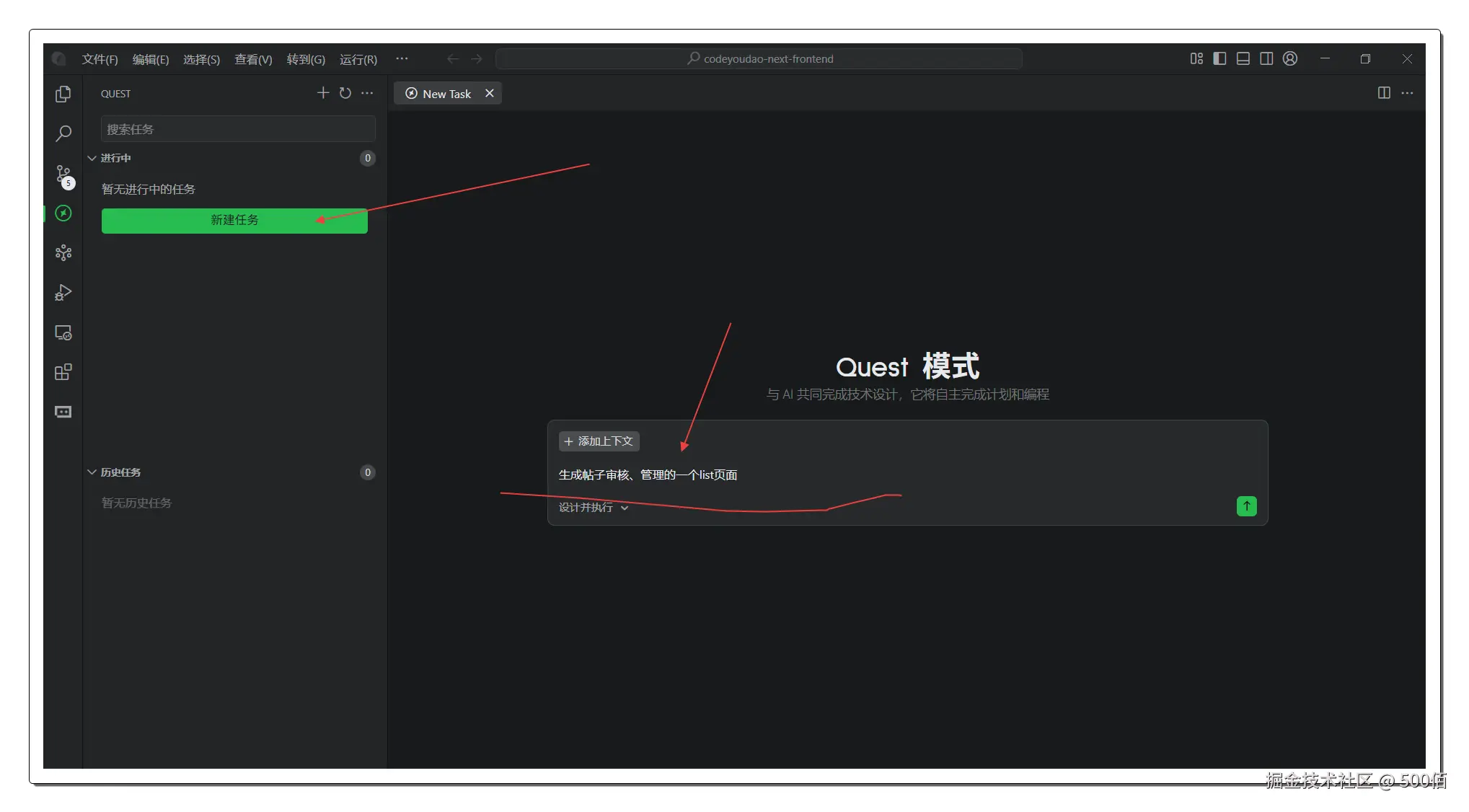1469x812 pixels.
Task: Open Source Control icon with badge 5
Action: (x=63, y=174)
